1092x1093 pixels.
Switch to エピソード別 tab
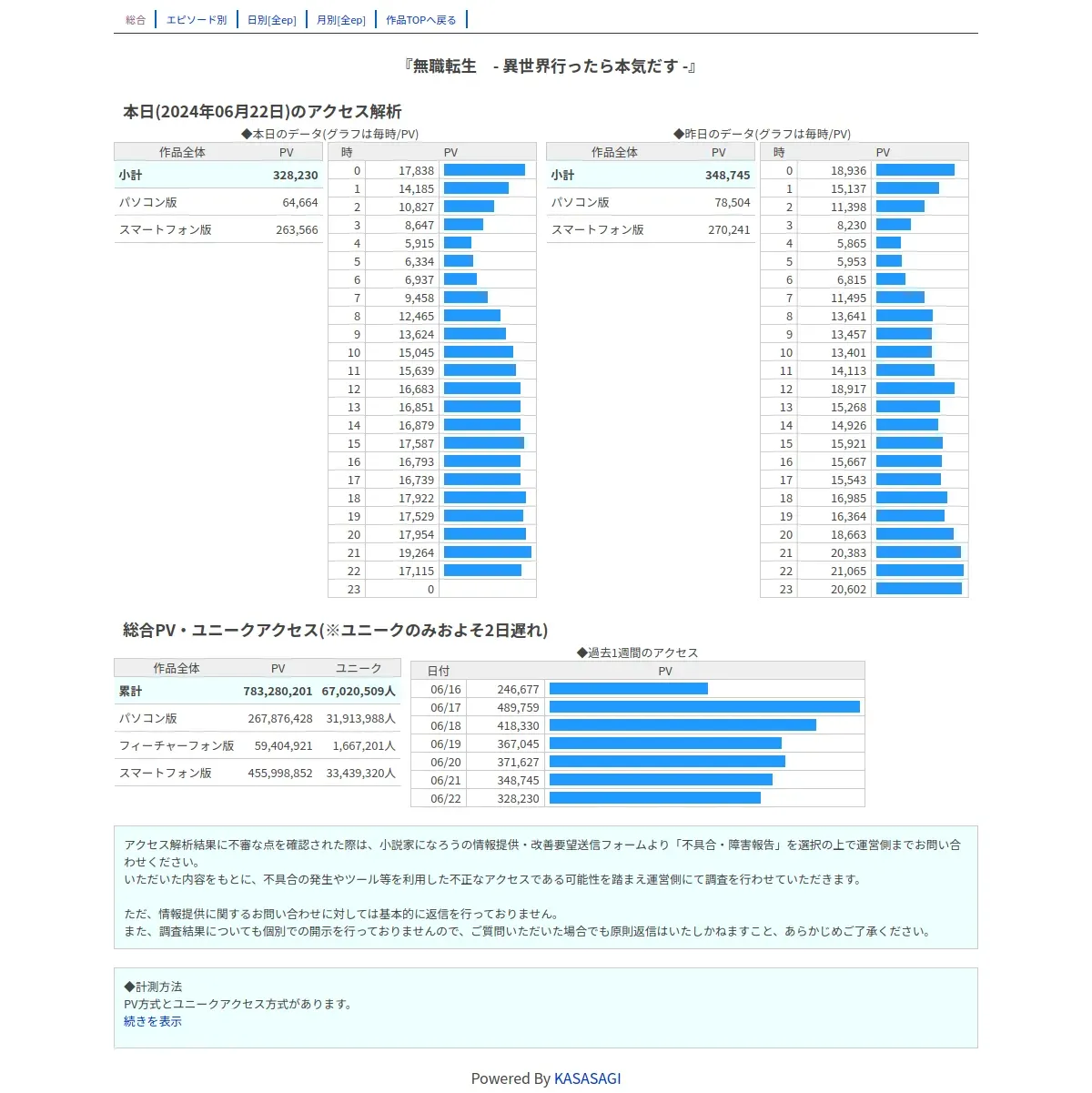coord(197,20)
